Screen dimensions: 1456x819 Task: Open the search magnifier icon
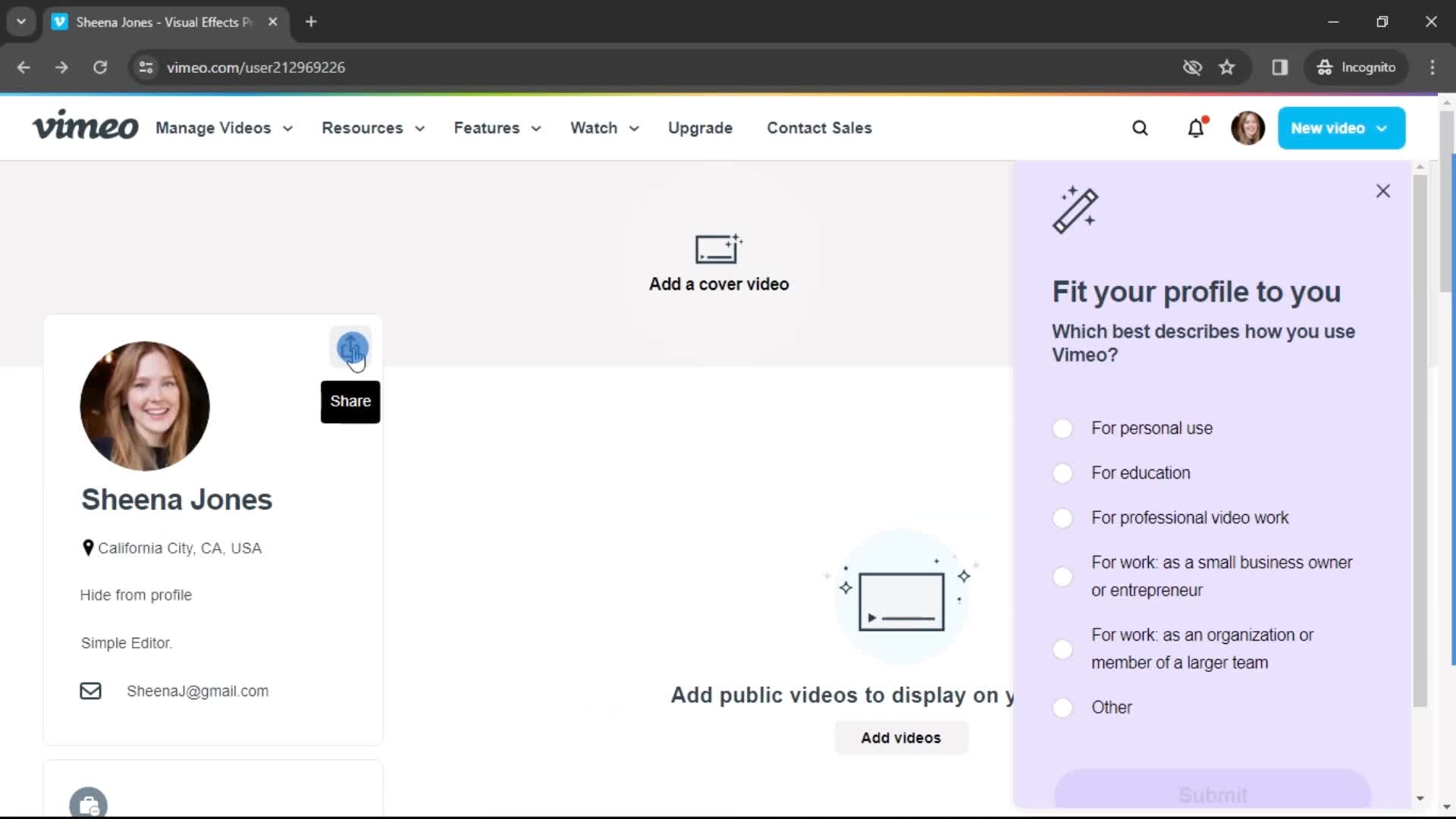point(1140,128)
